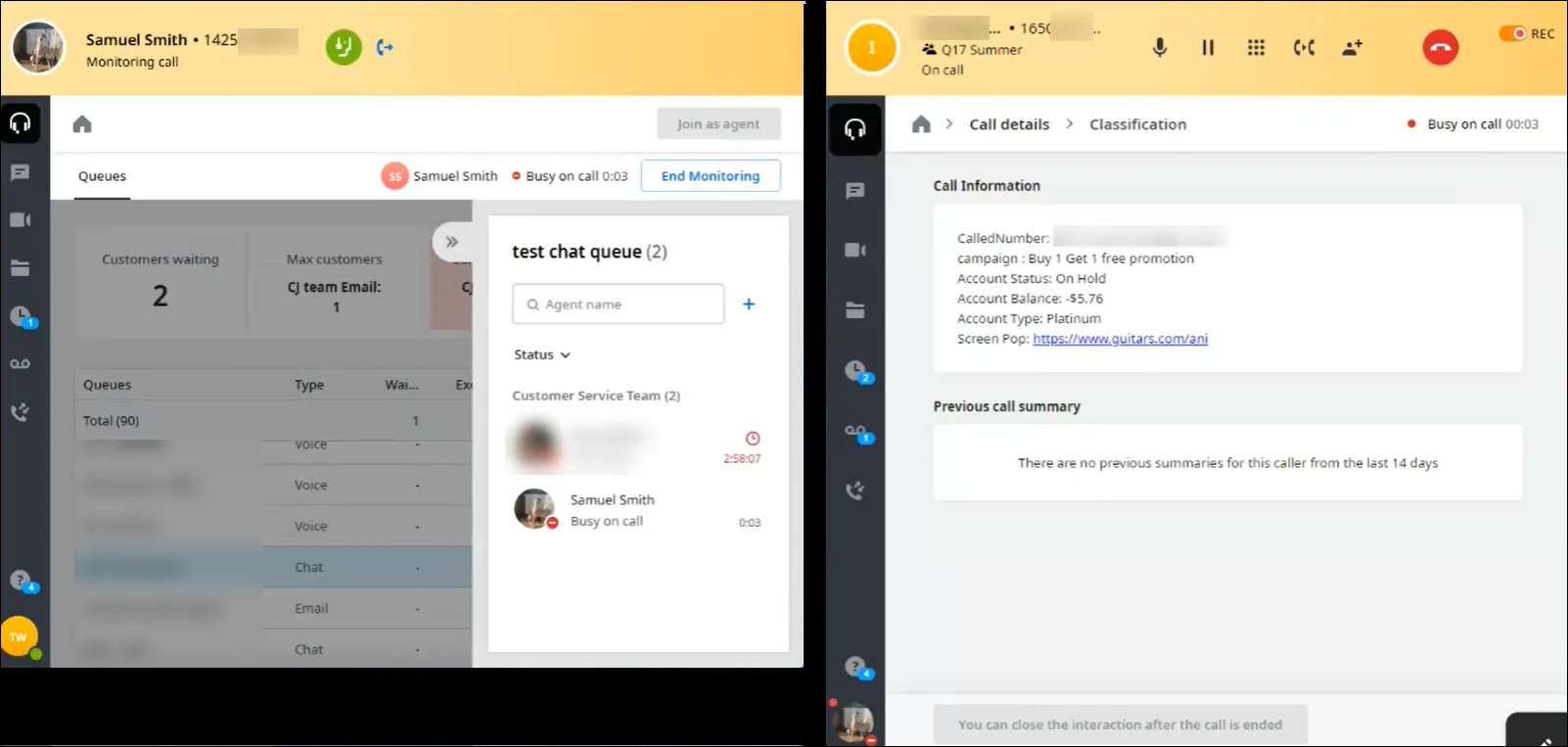The image size is (1568, 747).
Task: Put the call on hold with pause icon
Action: click(x=1208, y=47)
